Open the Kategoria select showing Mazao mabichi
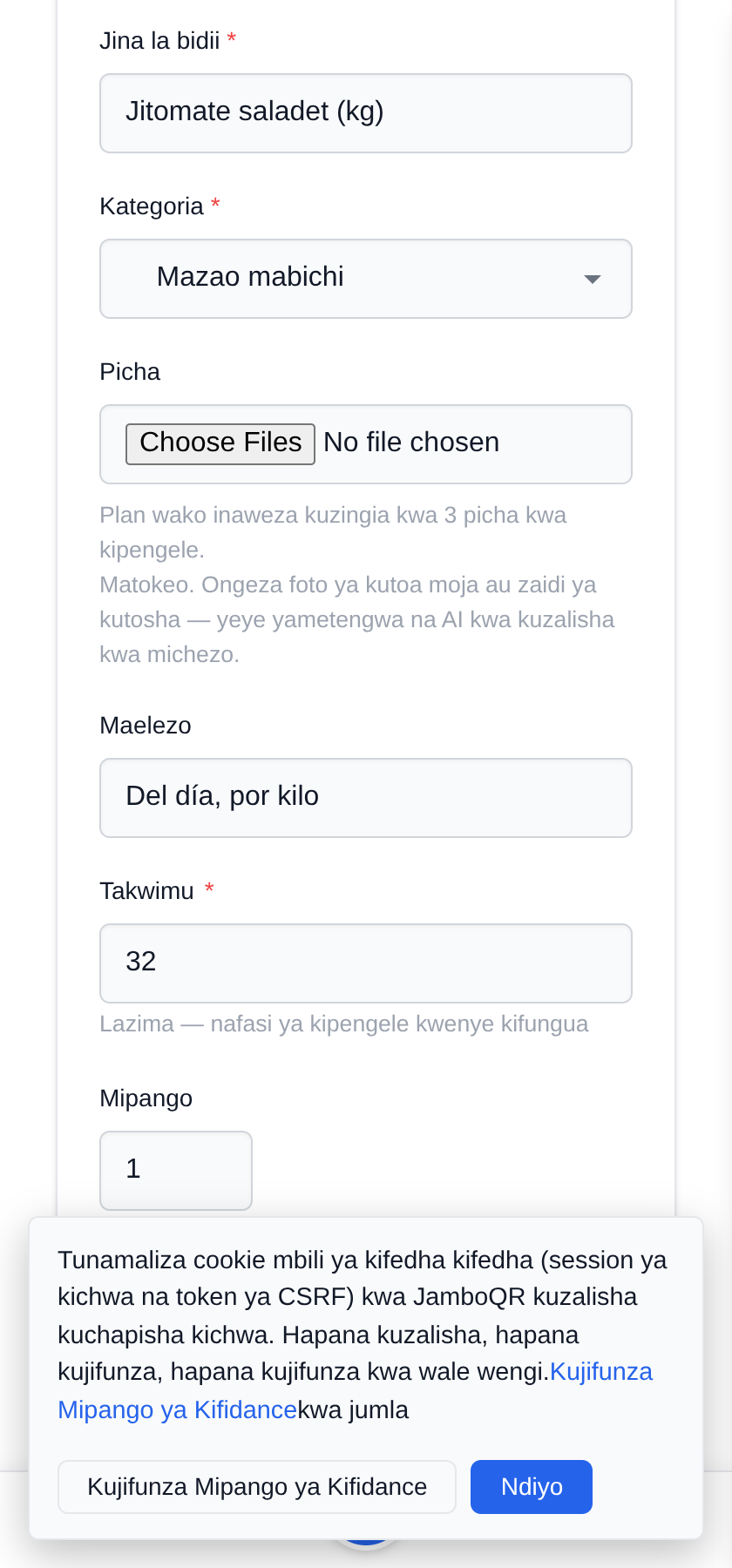 (x=366, y=279)
